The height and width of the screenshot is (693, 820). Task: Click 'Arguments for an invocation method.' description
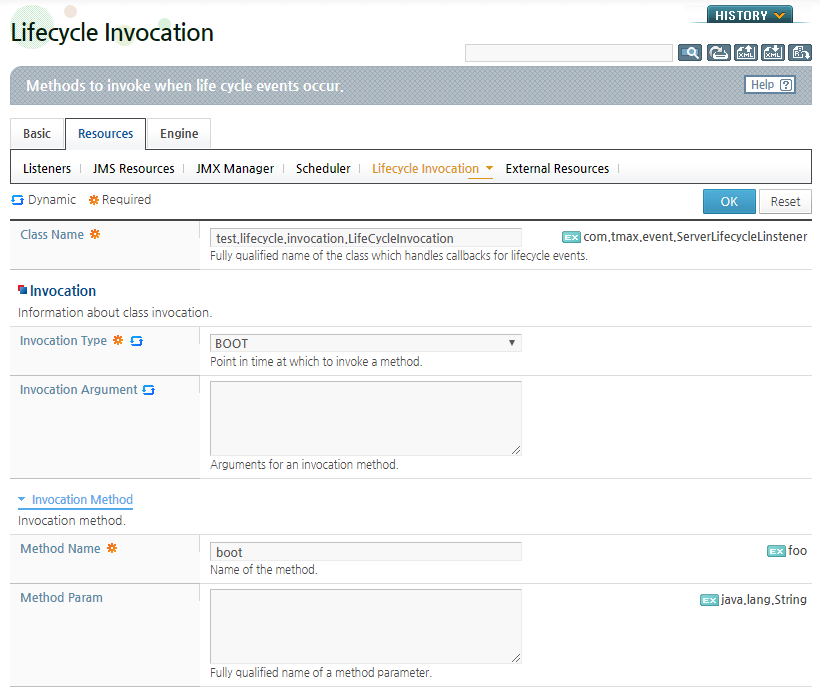[x=304, y=464]
